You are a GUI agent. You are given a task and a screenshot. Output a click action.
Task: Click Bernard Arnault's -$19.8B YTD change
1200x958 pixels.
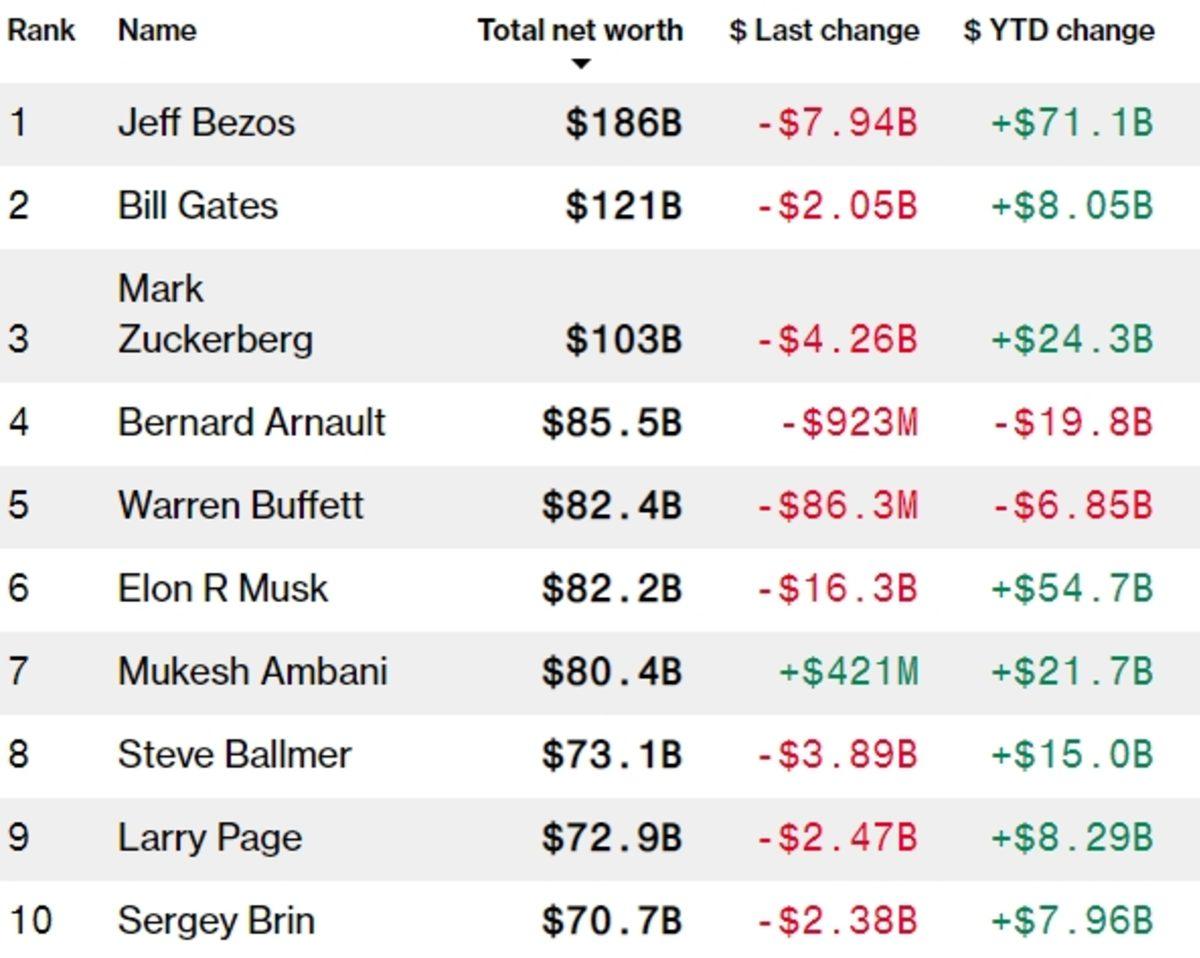click(x=1072, y=422)
